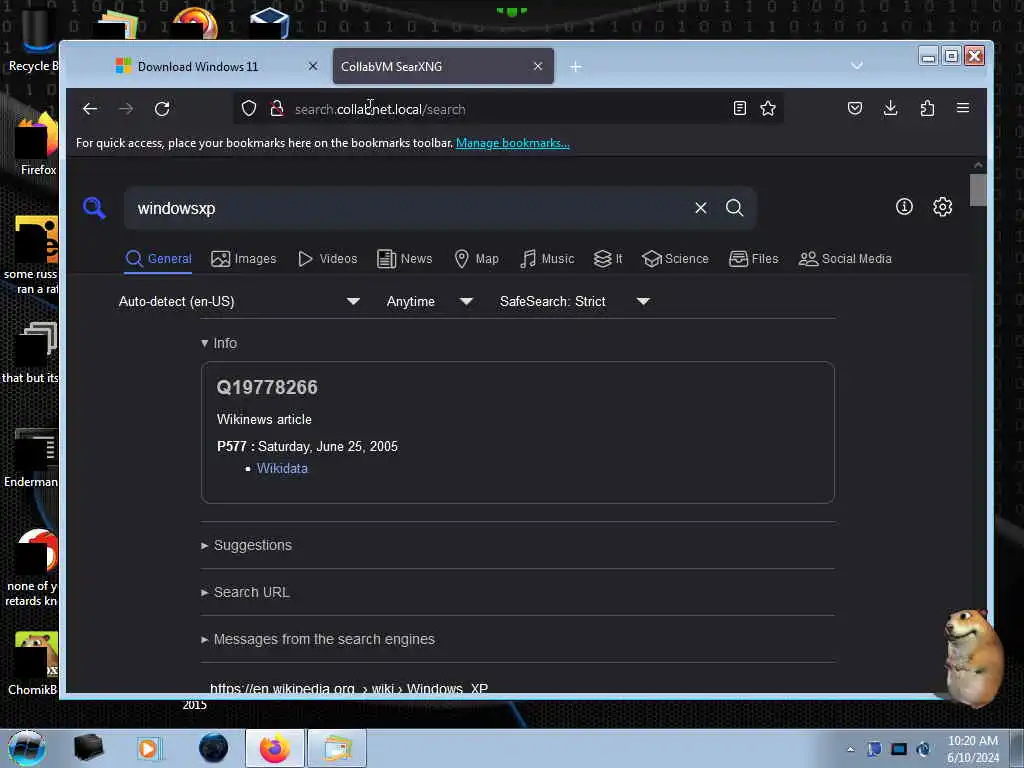Open the Firefox taskbar button
The width and height of the screenshot is (1024, 768).
(x=275, y=748)
